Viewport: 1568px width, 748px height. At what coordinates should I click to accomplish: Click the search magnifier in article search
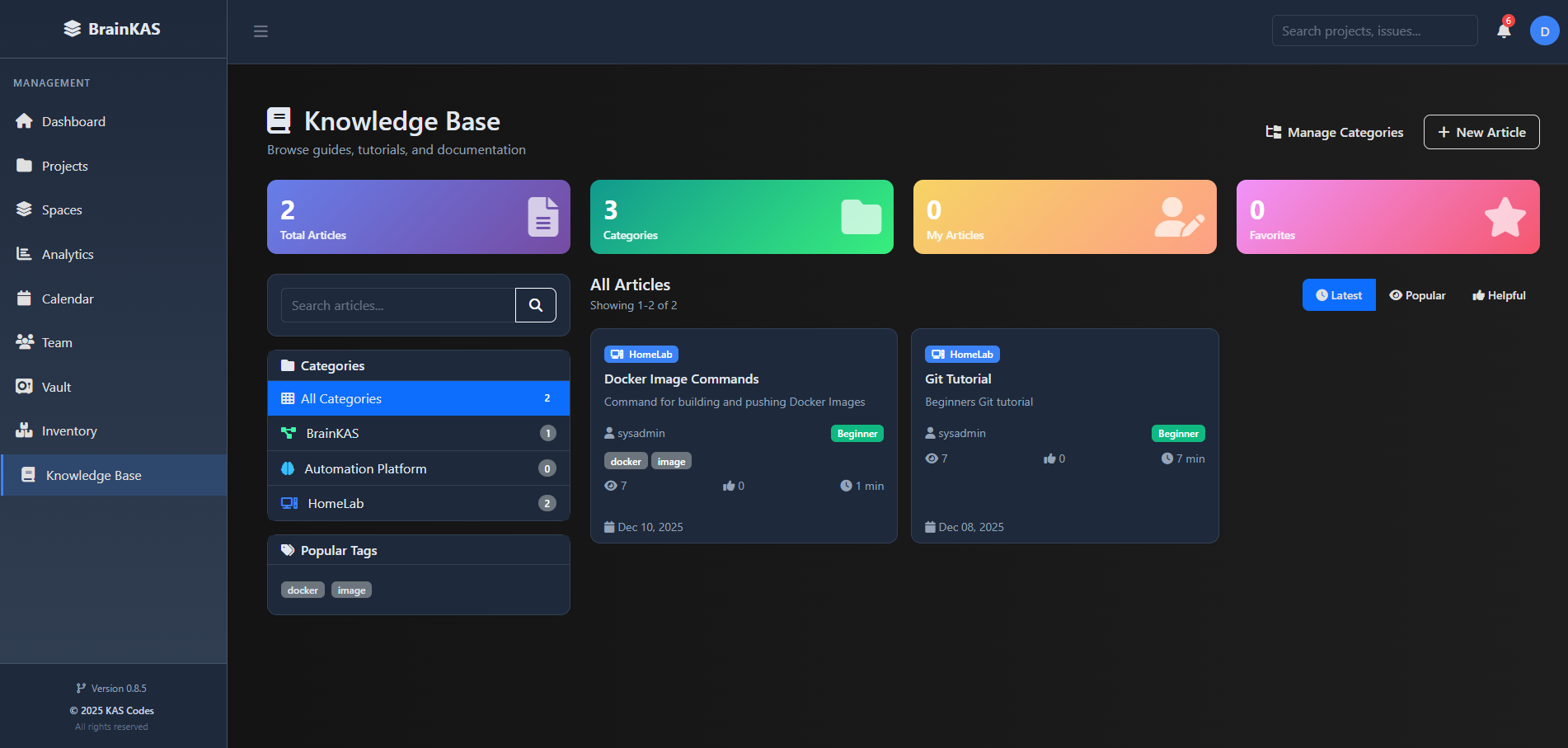click(535, 305)
